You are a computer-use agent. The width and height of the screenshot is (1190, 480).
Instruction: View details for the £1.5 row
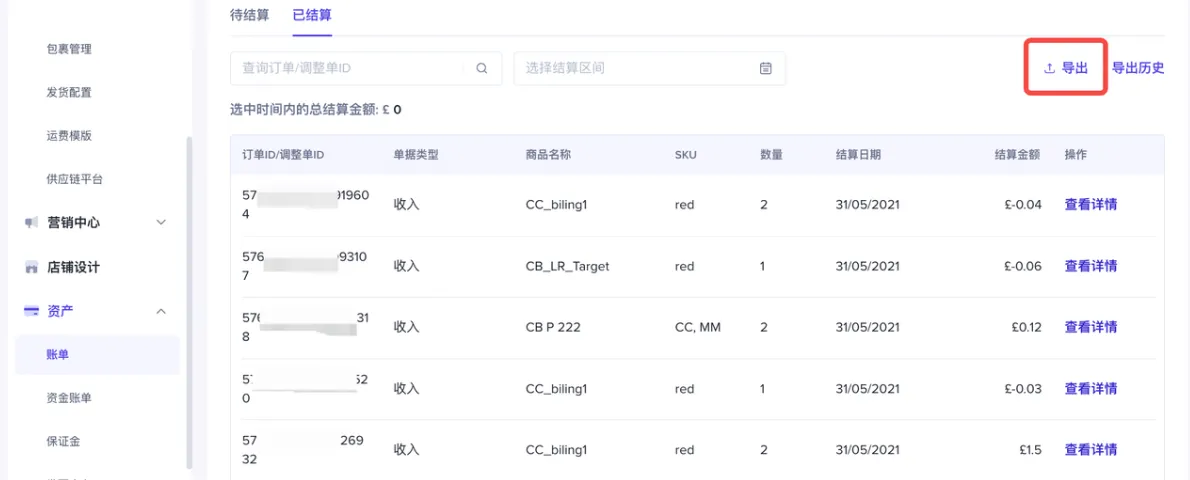(x=1091, y=450)
